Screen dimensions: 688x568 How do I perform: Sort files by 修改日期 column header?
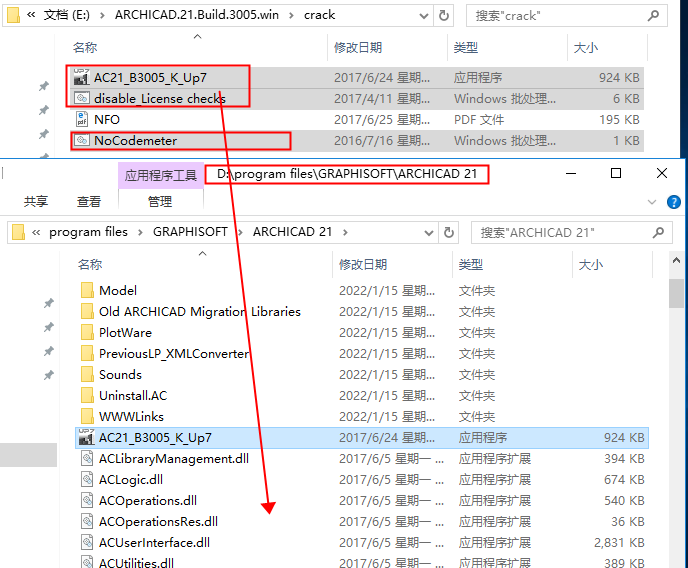click(x=362, y=265)
